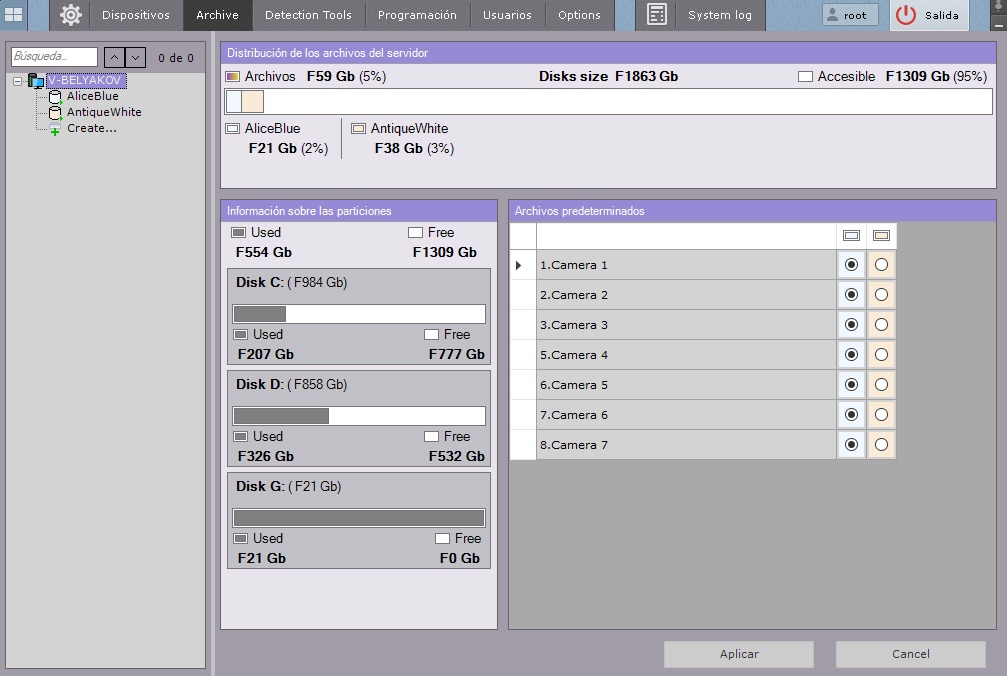The width and height of the screenshot is (1007, 676).
Task: Select AliceBlue archive for Camera 6
Action: pyautogui.click(x=851, y=415)
